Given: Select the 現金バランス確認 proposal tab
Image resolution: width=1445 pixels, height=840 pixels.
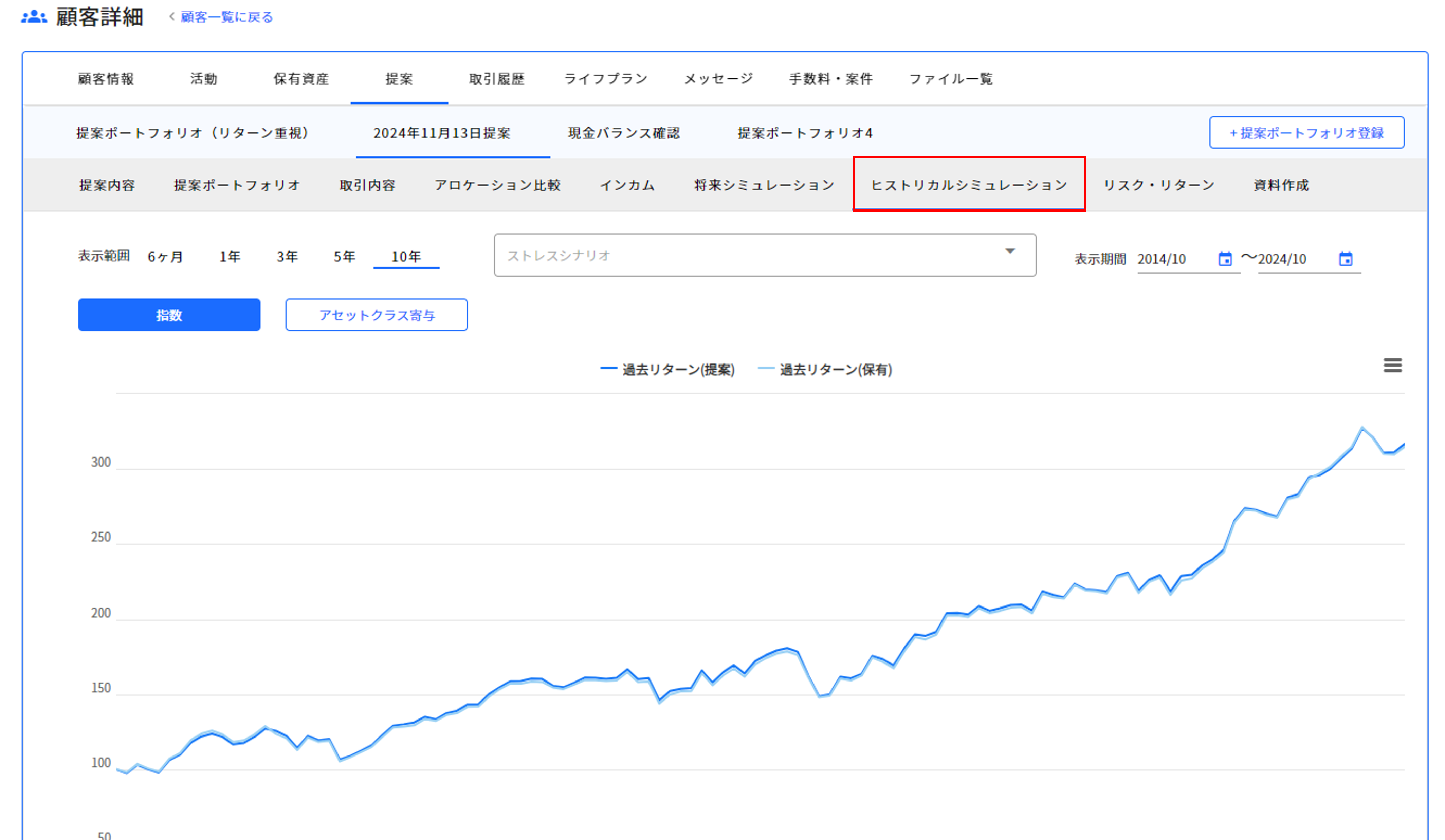Looking at the screenshot, I should tap(623, 133).
